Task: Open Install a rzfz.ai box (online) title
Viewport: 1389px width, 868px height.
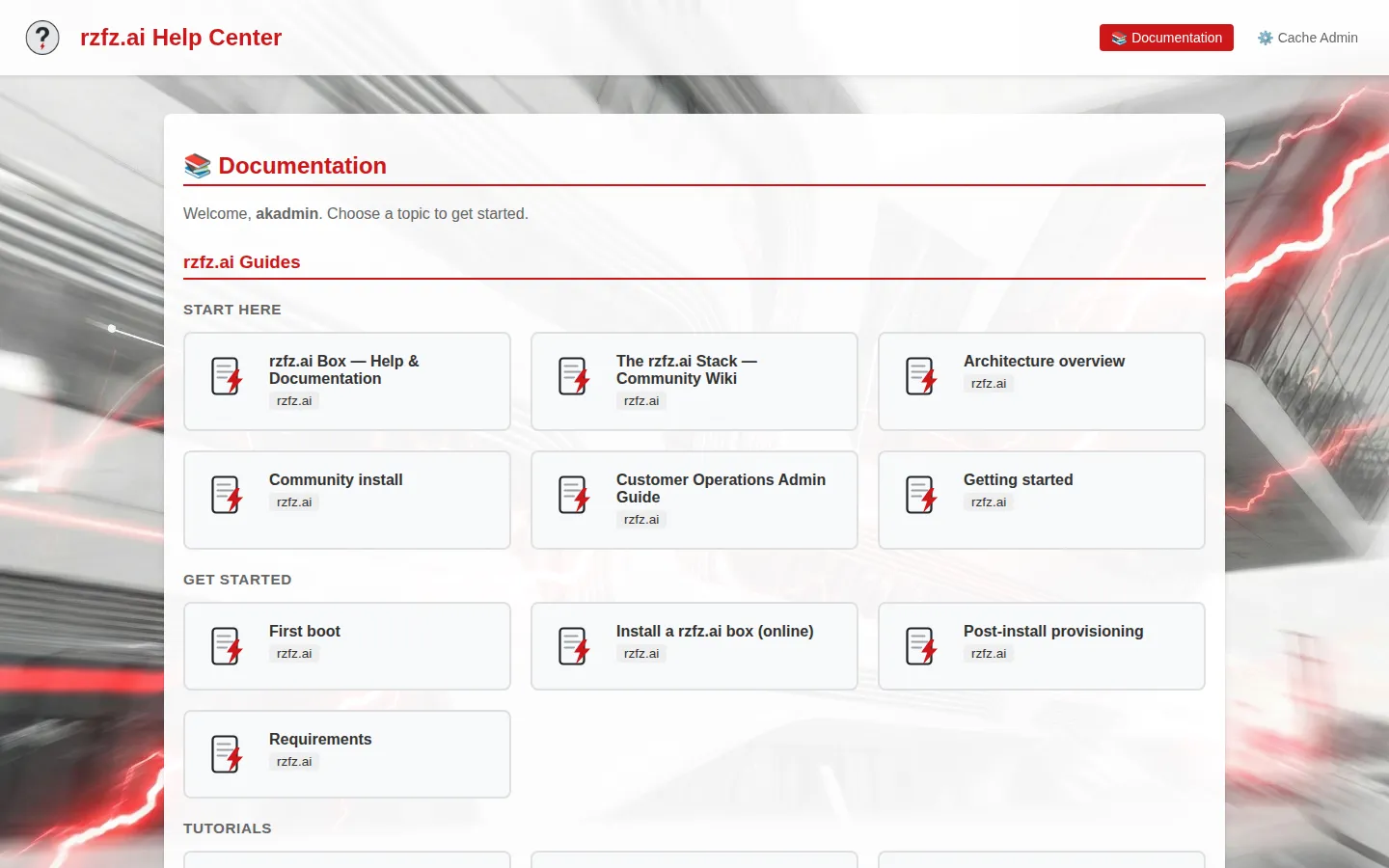Action: [x=715, y=631]
